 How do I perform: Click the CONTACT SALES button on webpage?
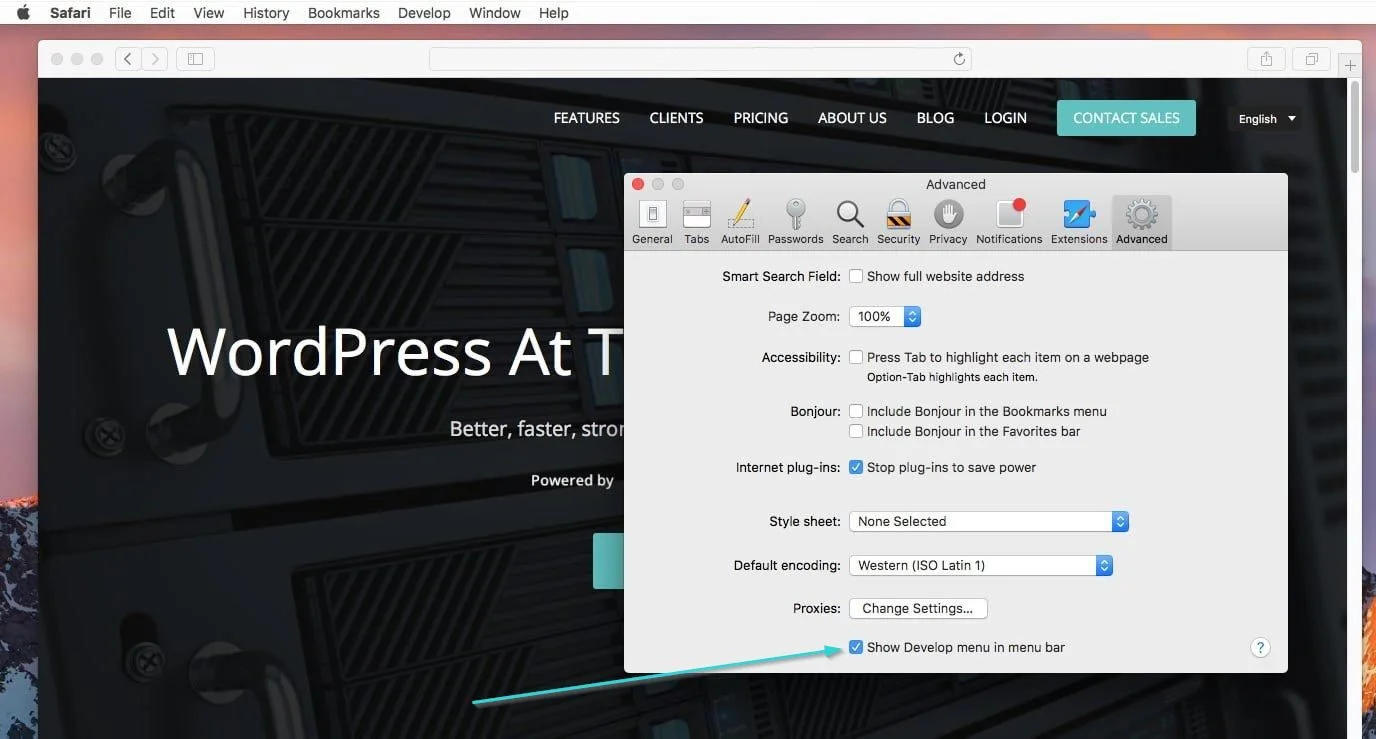coord(1126,118)
